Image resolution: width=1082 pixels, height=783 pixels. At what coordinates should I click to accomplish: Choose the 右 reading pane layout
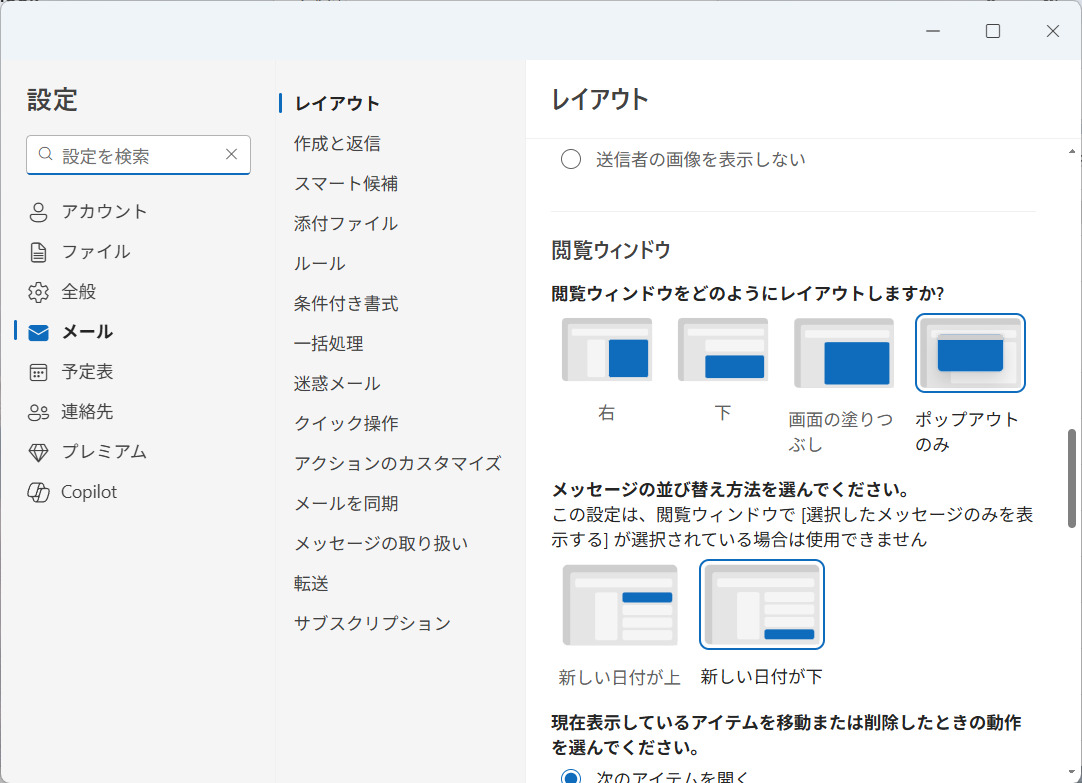607,350
